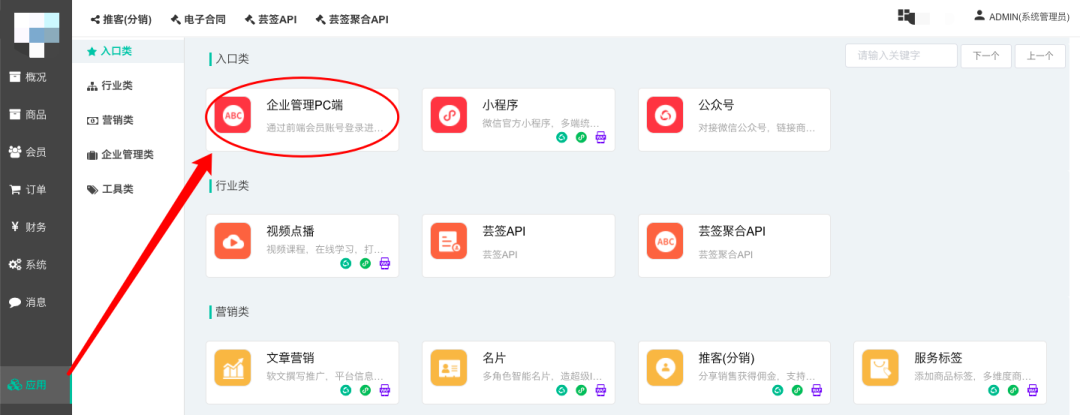The image size is (1080, 415).
Task: Open the 芸签API document icon
Action: click(448, 241)
